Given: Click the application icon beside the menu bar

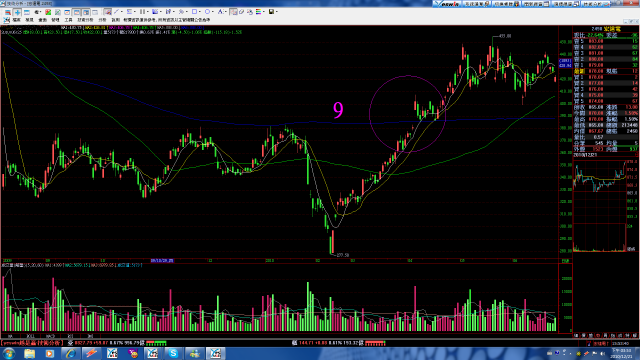Looking at the screenshot, I should coord(6,20).
